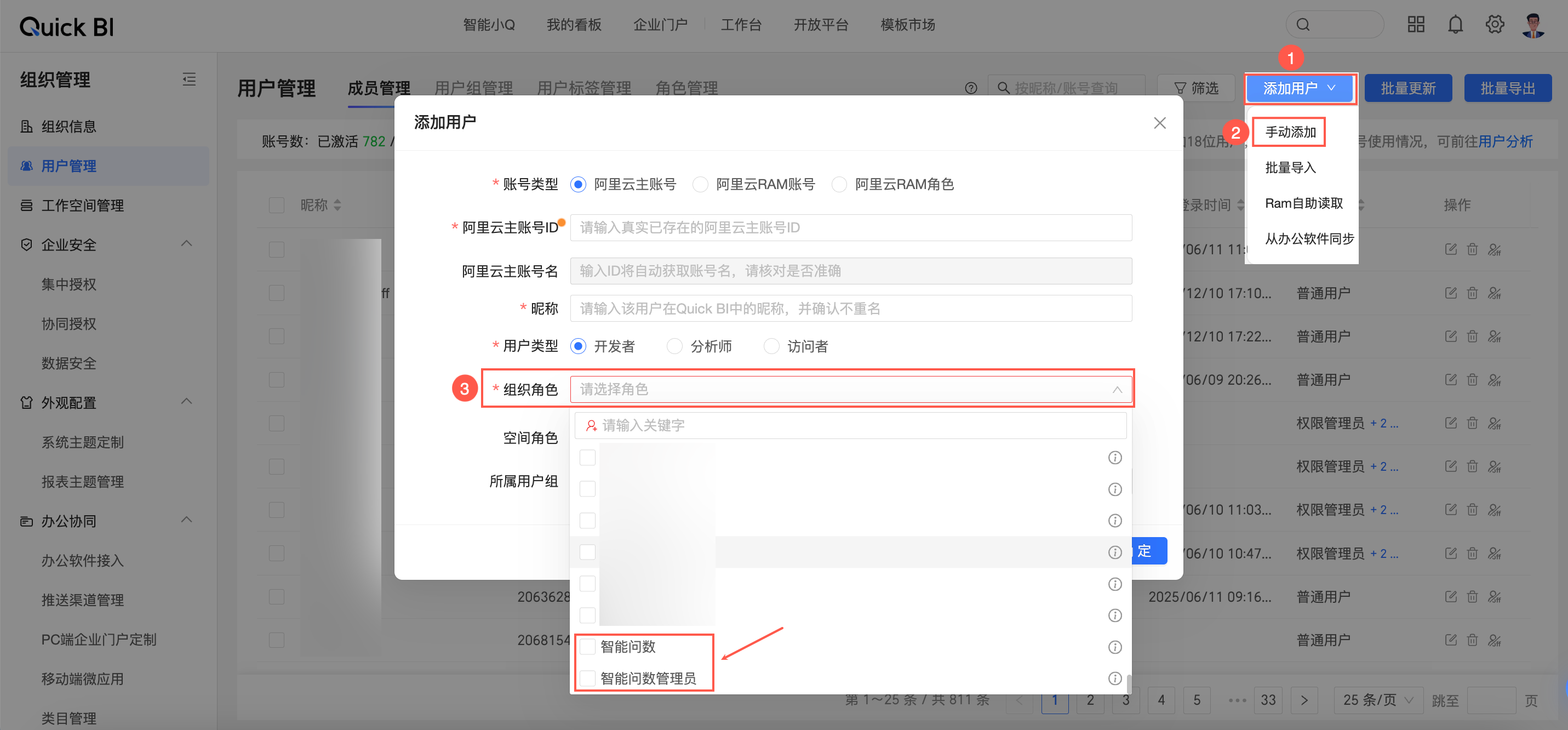Switch to 用户组管理 tab
1568x730 pixels.
[x=473, y=89]
